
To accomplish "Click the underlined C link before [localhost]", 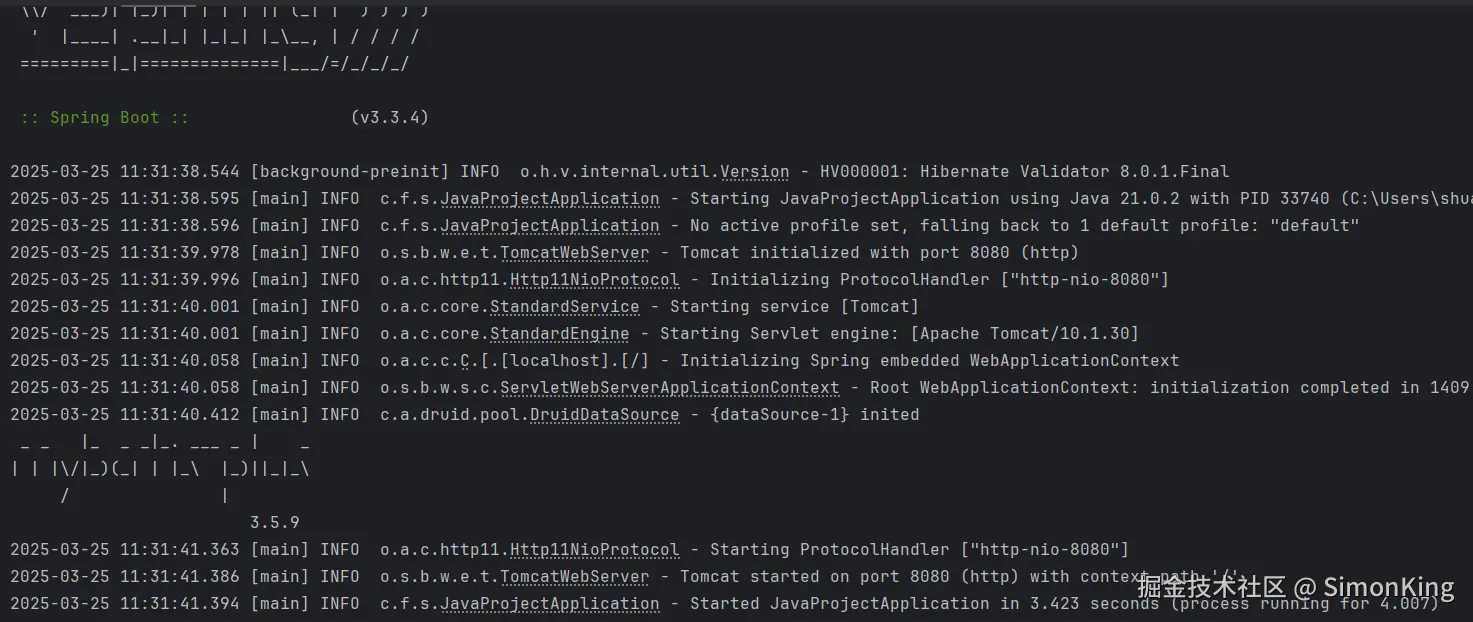I will pyautogui.click(x=465, y=361).
